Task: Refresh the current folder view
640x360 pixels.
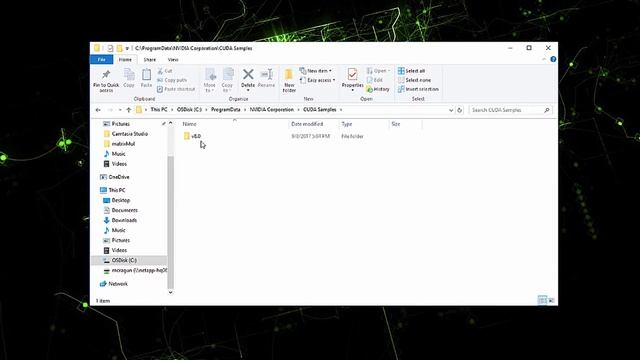Action: pyautogui.click(x=460, y=110)
